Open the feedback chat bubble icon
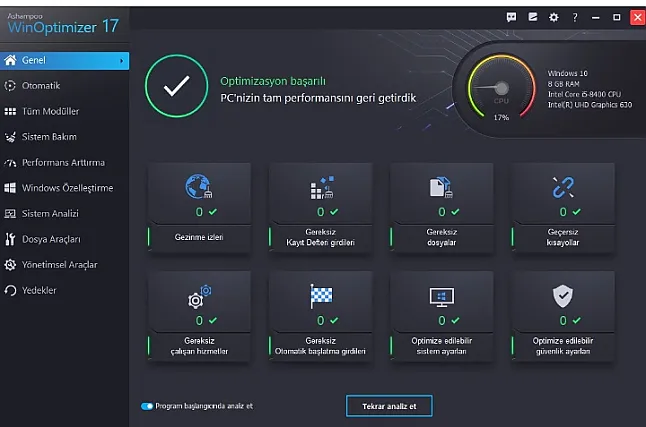This screenshot has height=427, width=646. [511, 17]
